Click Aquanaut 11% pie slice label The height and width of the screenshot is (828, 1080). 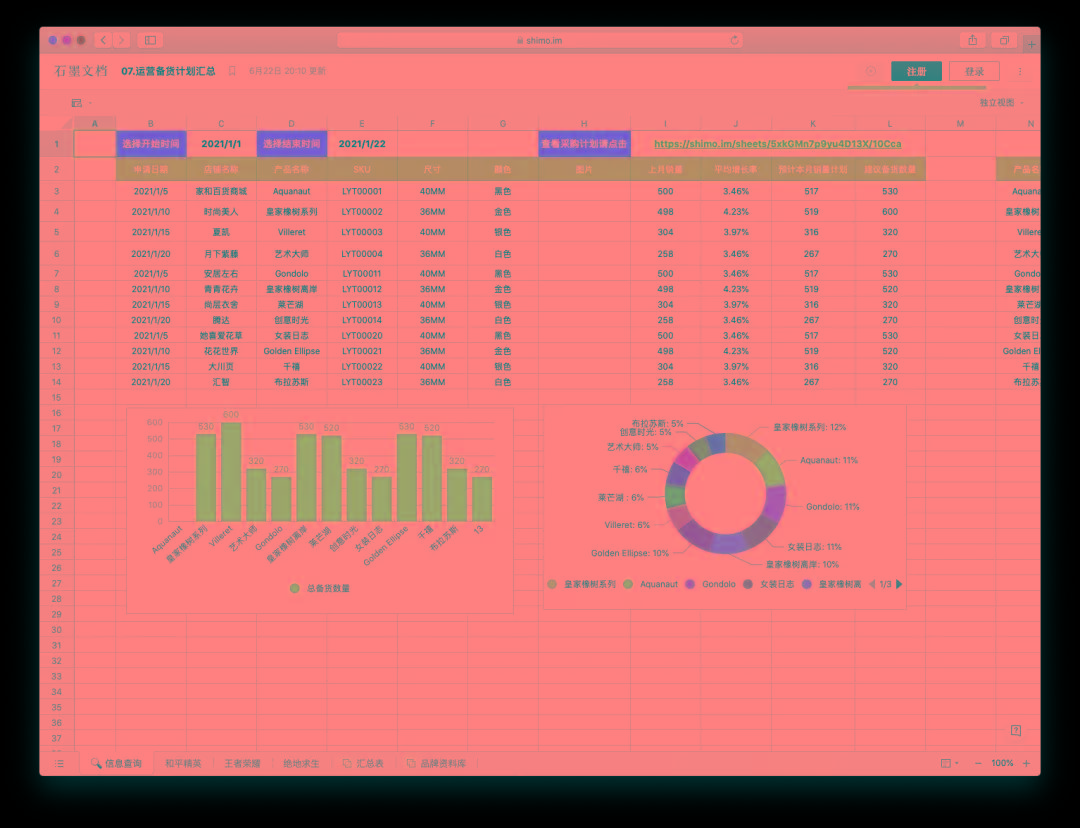[829, 460]
